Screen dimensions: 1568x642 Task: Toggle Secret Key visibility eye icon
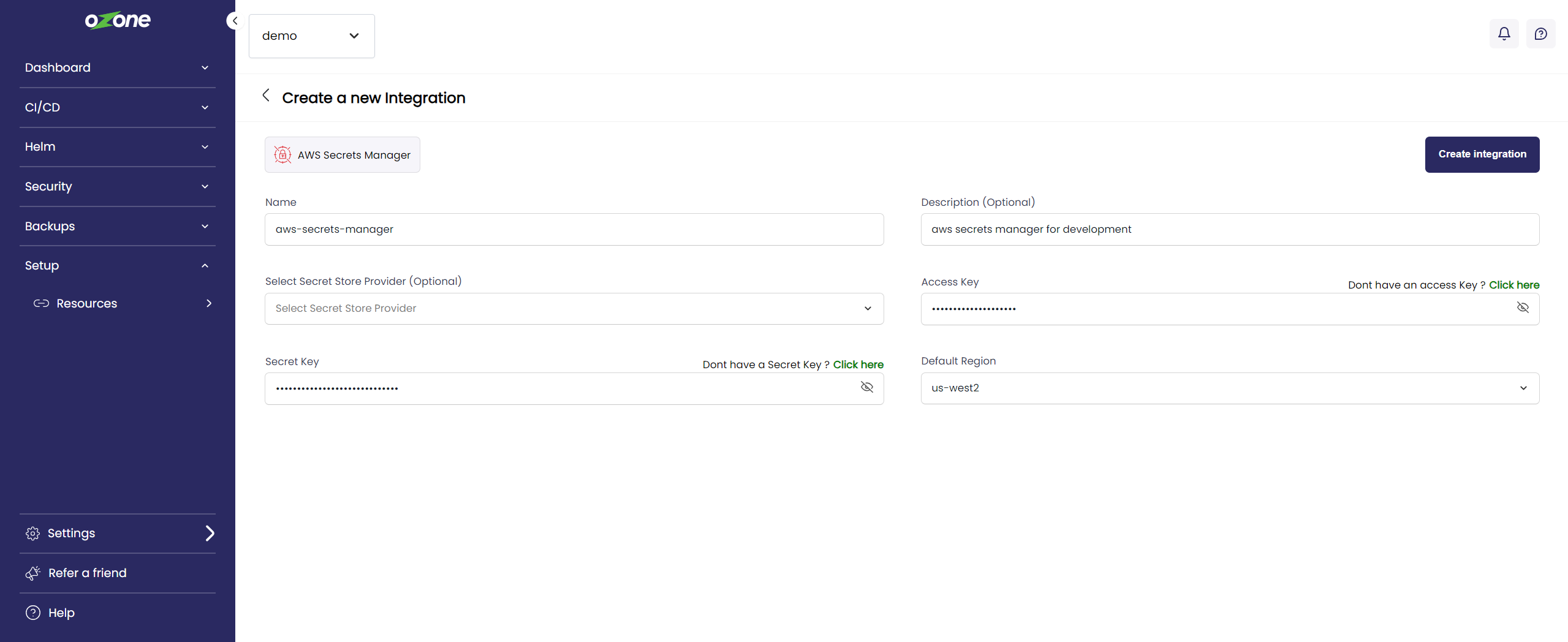click(x=866, y=387)
